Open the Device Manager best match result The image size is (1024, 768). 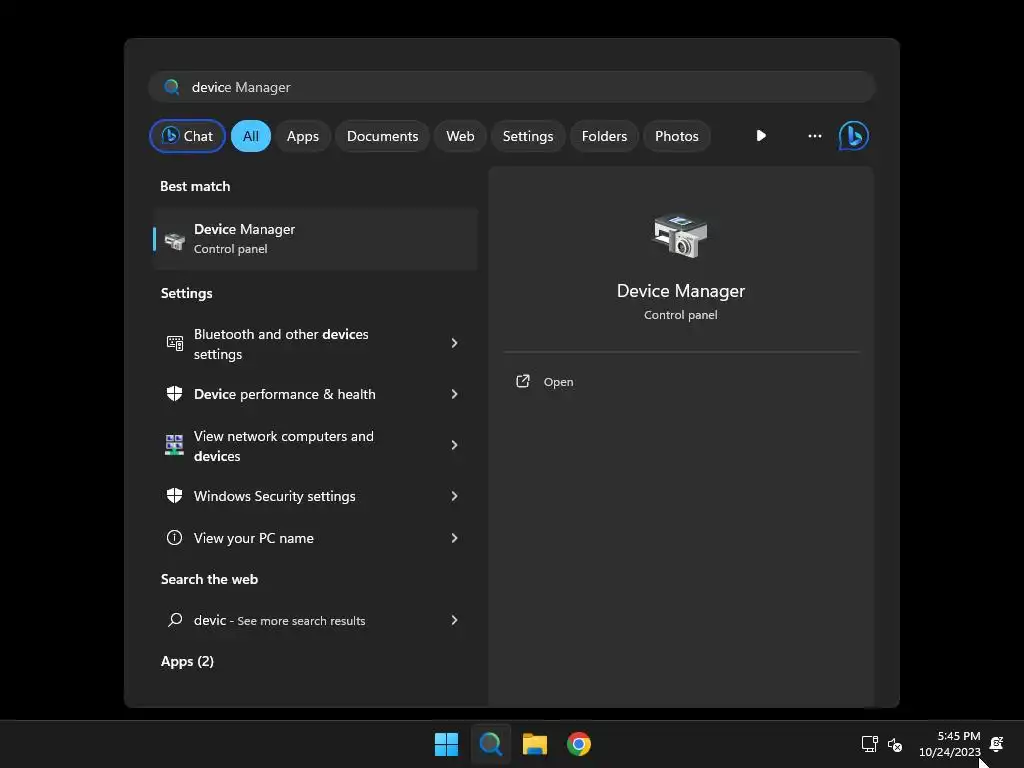coord(315,239)
